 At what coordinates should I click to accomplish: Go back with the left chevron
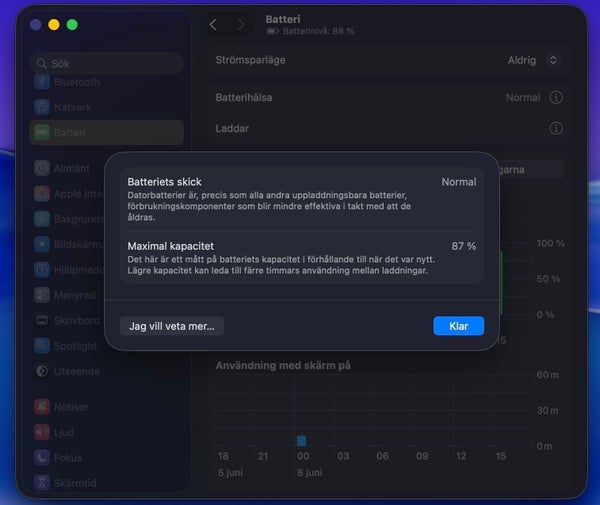point(213,25)
